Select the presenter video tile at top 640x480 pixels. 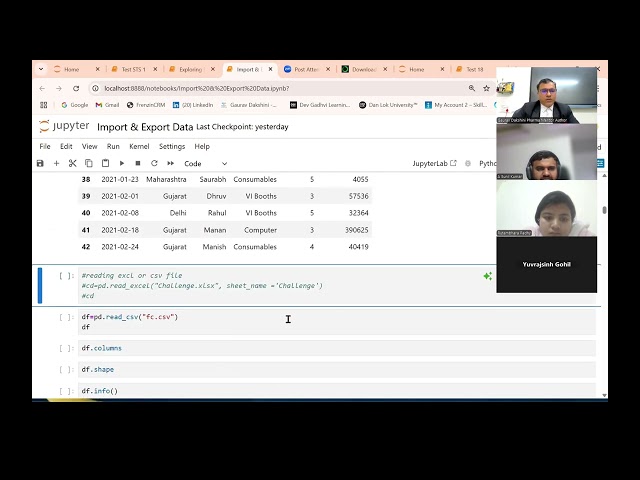coord(547,95)
